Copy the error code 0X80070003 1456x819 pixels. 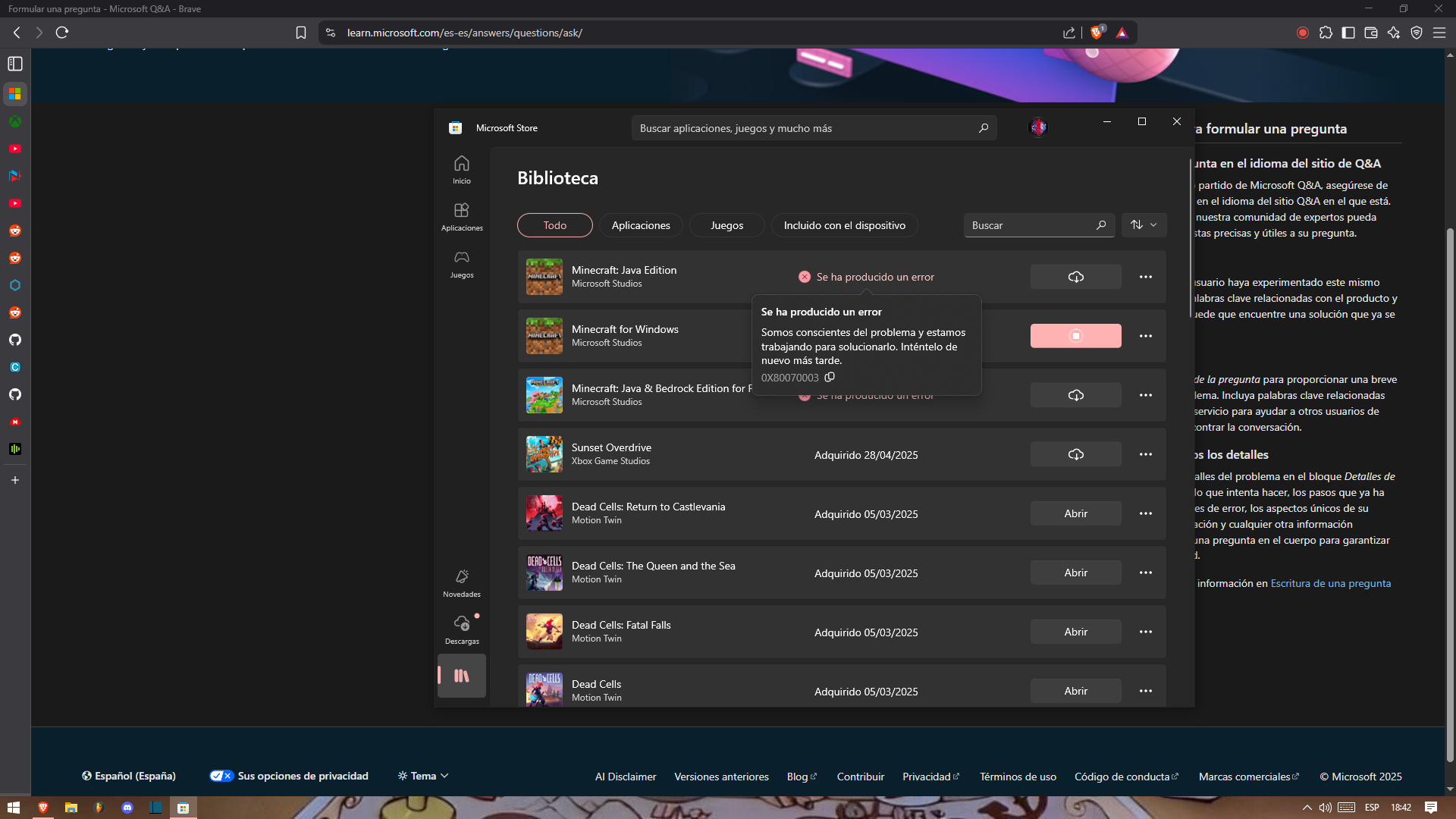pyautogui.click(x=830, y=378)
